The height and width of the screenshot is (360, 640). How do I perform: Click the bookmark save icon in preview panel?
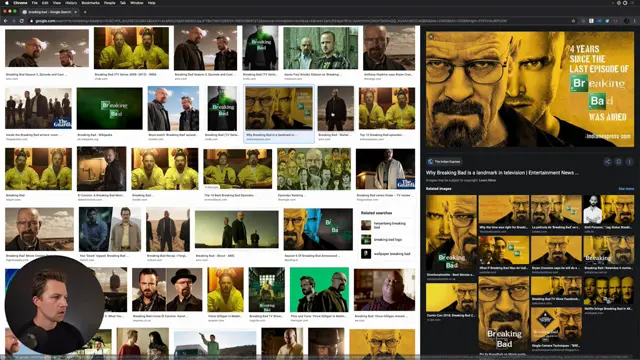click(618, 162)
